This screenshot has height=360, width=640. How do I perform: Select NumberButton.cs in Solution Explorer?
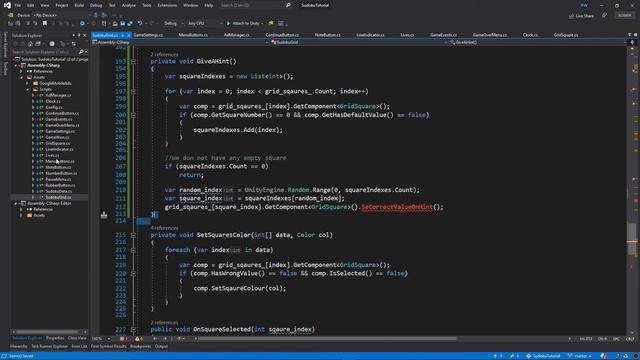(61, 173)
